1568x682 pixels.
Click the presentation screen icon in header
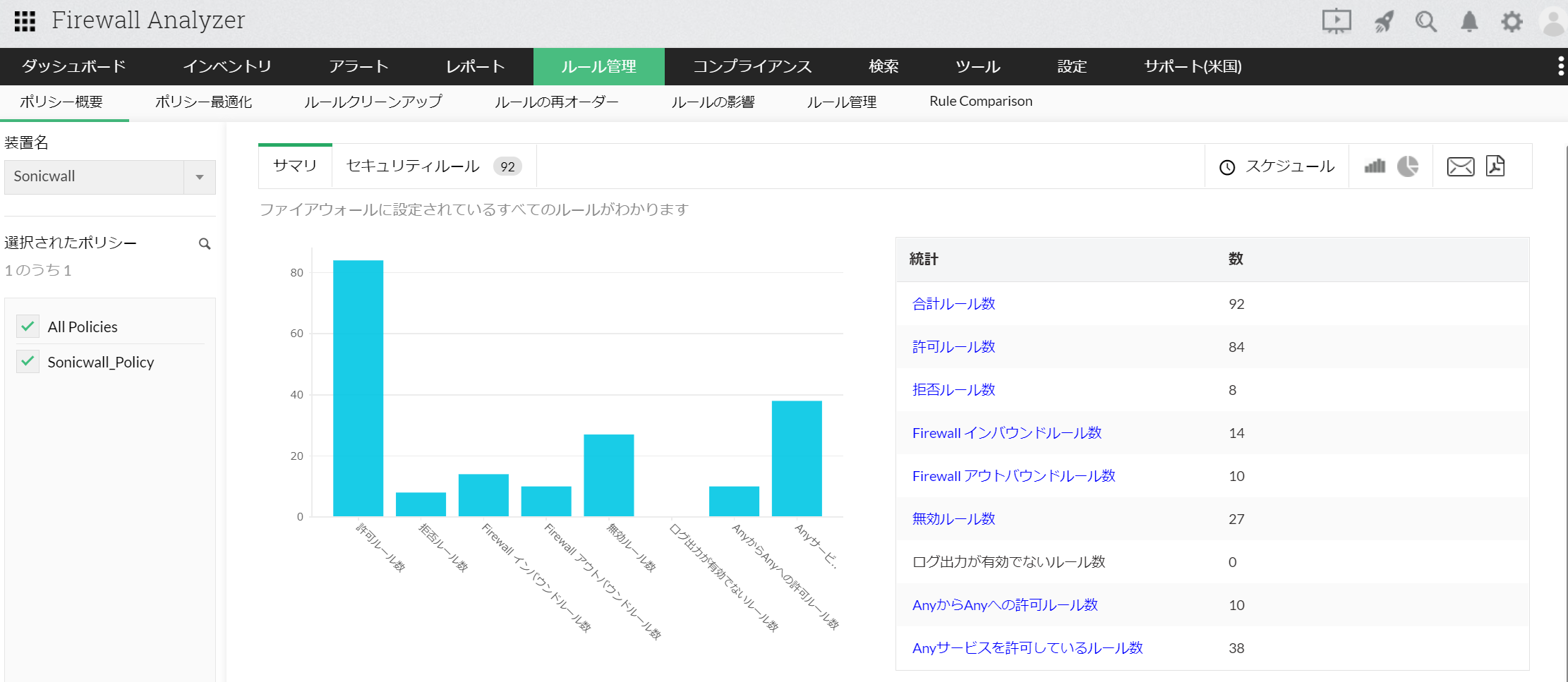[x=1336, y=21]
